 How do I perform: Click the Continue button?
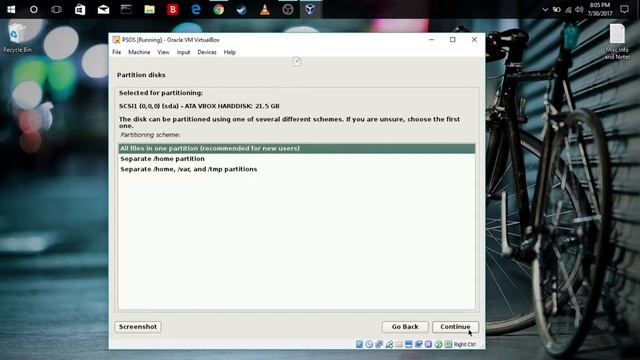455,327
